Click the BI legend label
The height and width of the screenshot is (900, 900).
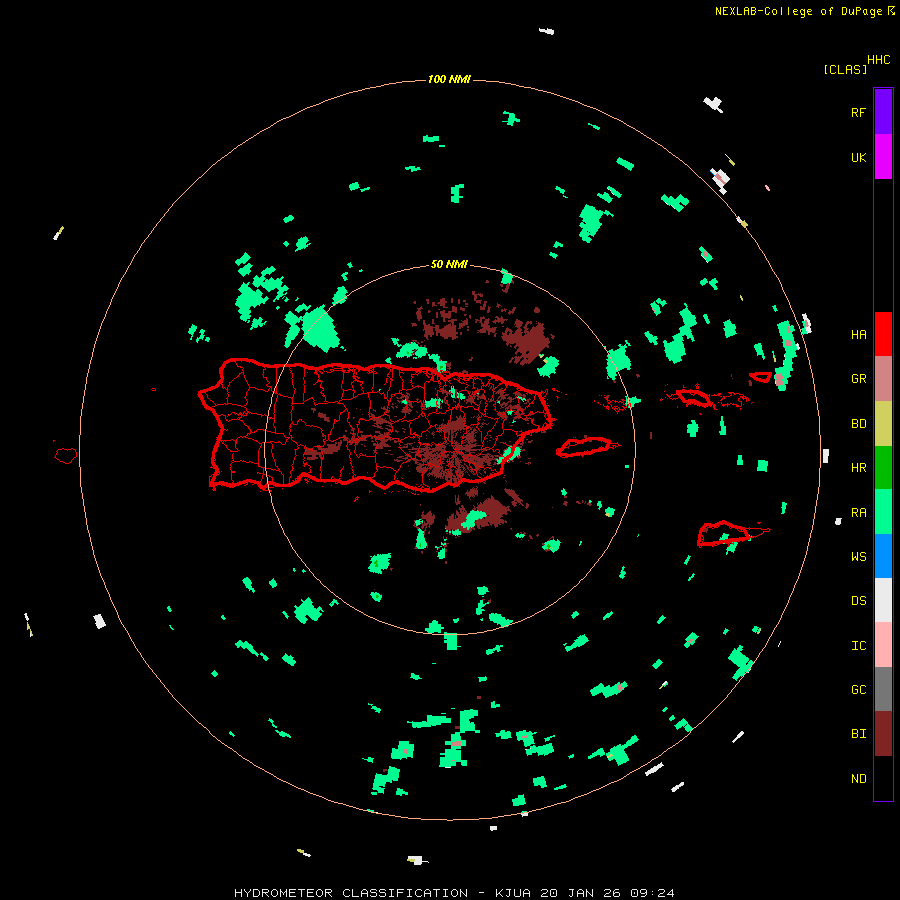[x=858, y=734]
